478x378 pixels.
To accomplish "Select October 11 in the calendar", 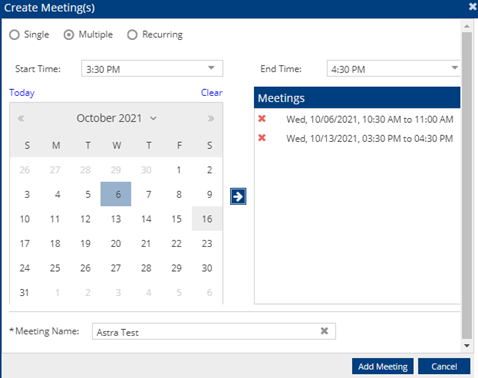I will pyautogui.click(x=55, y=219).
